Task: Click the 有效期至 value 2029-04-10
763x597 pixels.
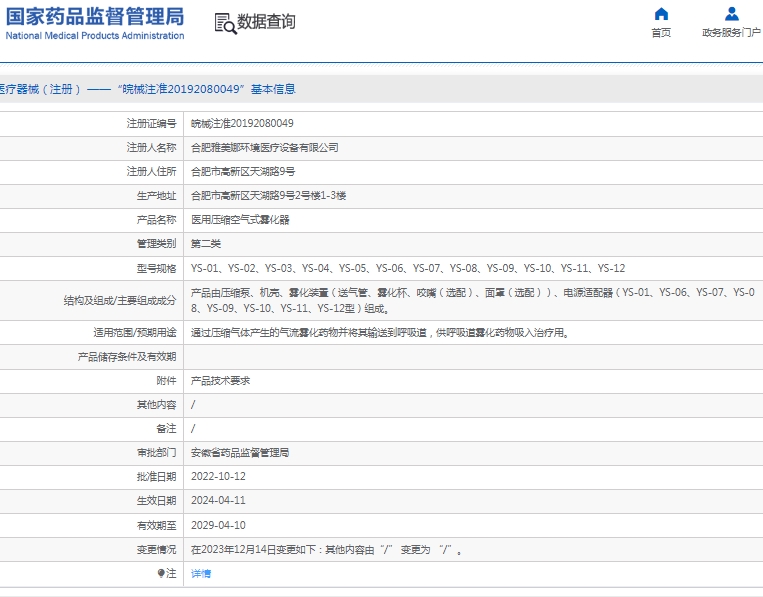Action: click(218, 525)
